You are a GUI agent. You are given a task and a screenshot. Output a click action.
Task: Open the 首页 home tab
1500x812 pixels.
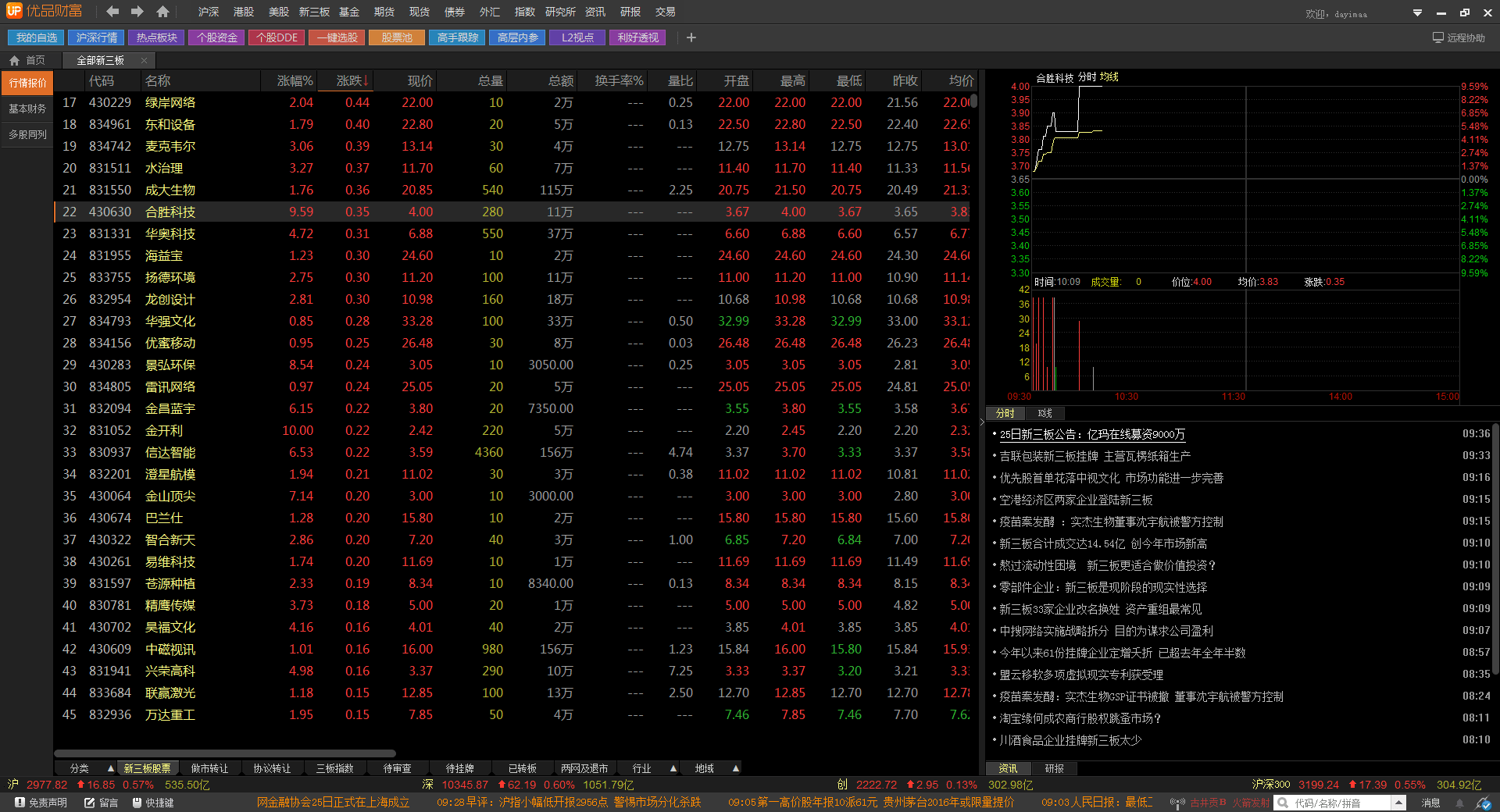click(x=27, y=60)
